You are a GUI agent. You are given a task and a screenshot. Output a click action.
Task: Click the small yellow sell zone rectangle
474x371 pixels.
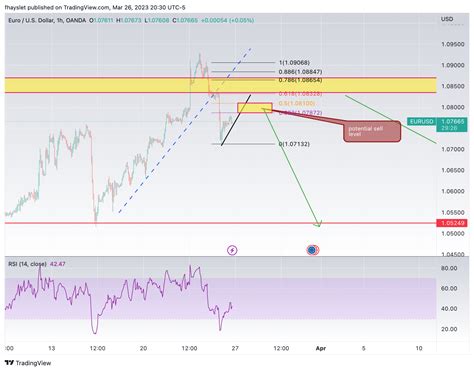255,108
